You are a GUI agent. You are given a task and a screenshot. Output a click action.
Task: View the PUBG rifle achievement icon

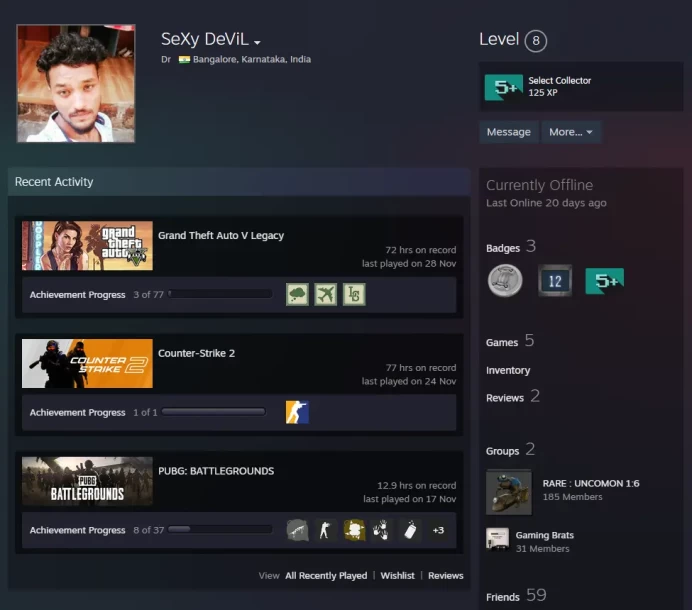[x=297, y=530]
